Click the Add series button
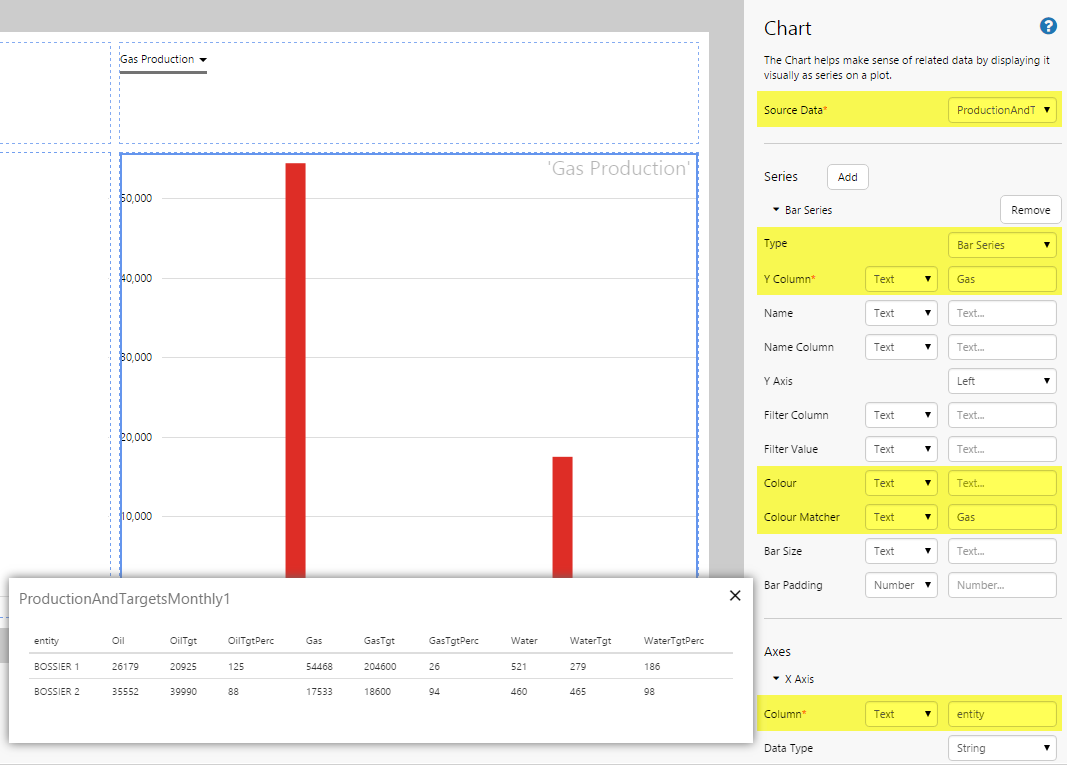This screenshot has height=765, width=1067. coord(847,177)
